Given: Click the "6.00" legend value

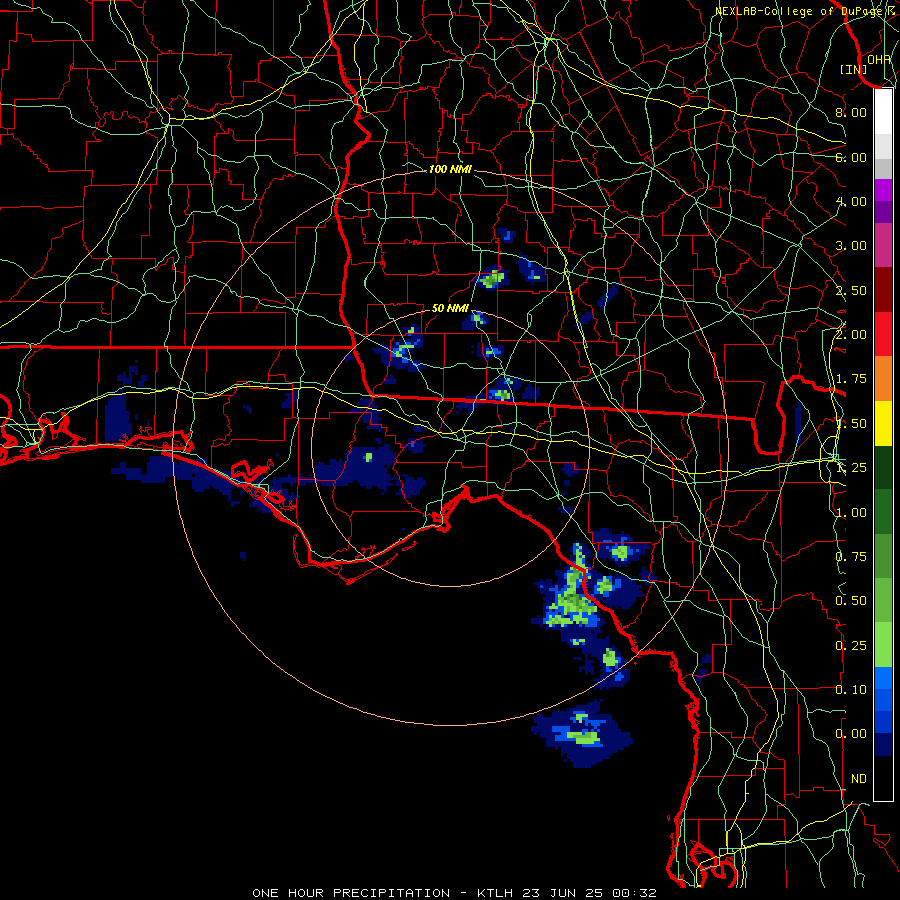Looking at the screenshot, I should point(851,157).
